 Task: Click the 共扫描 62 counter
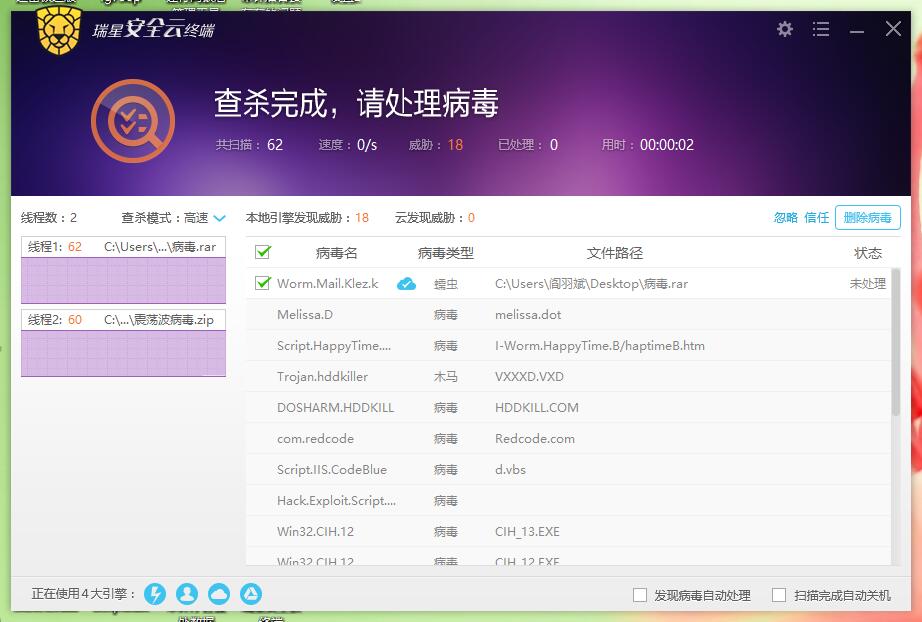pos(249,145)
